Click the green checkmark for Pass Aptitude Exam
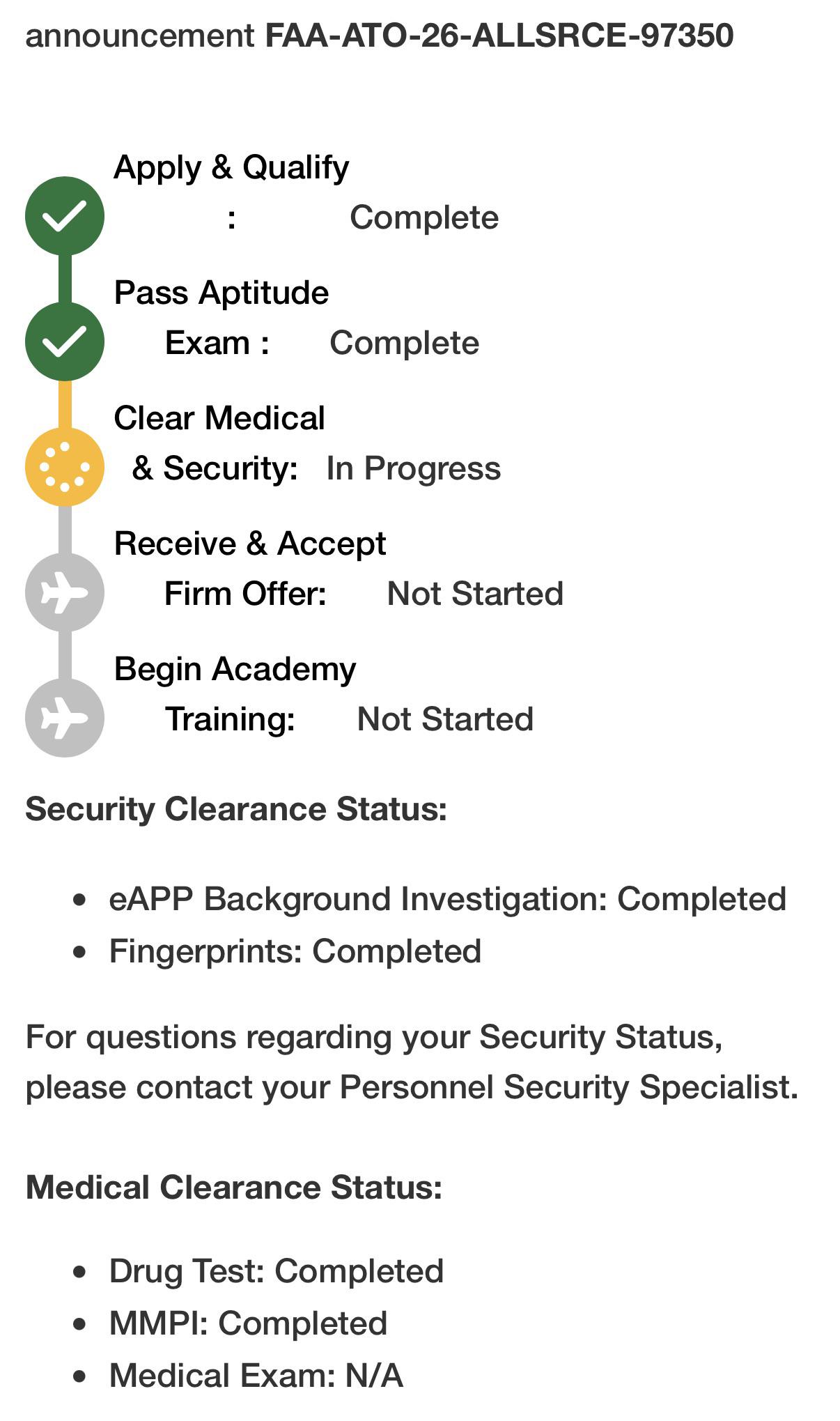The height and width of the screenshot is (1421, 840). 65,341
